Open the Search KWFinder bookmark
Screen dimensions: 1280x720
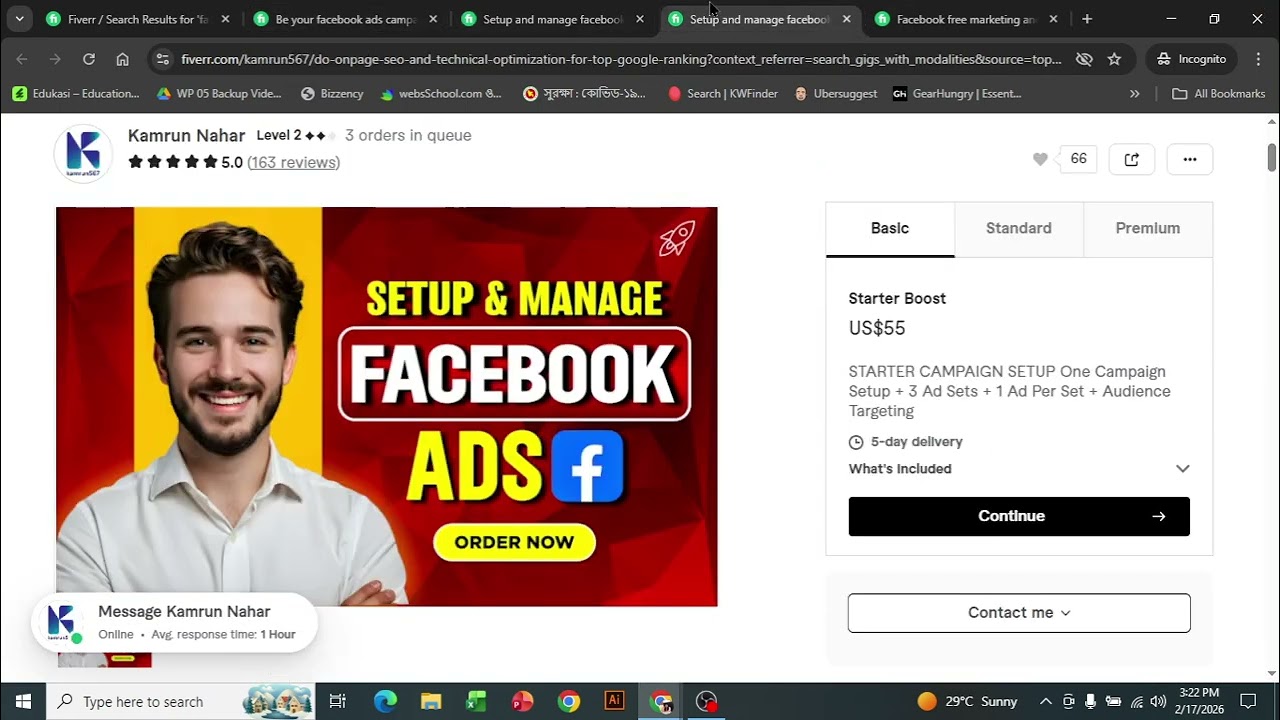pyautogui.click(x=723, y=94)
